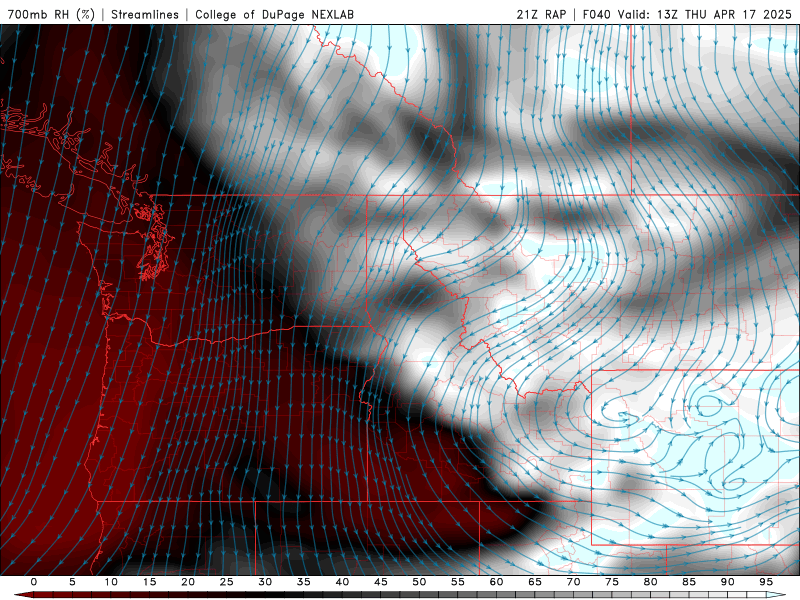Click the 50 label on the RH legend
This screenshot has height=600, width=800.
pos(419,582)
